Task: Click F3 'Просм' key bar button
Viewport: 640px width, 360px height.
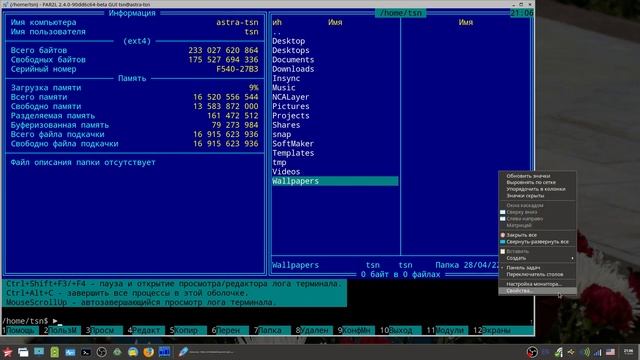Action: coord(104,330)
